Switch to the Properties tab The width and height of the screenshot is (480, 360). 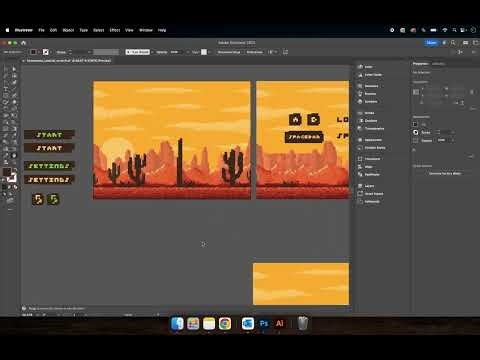point(420,63)
